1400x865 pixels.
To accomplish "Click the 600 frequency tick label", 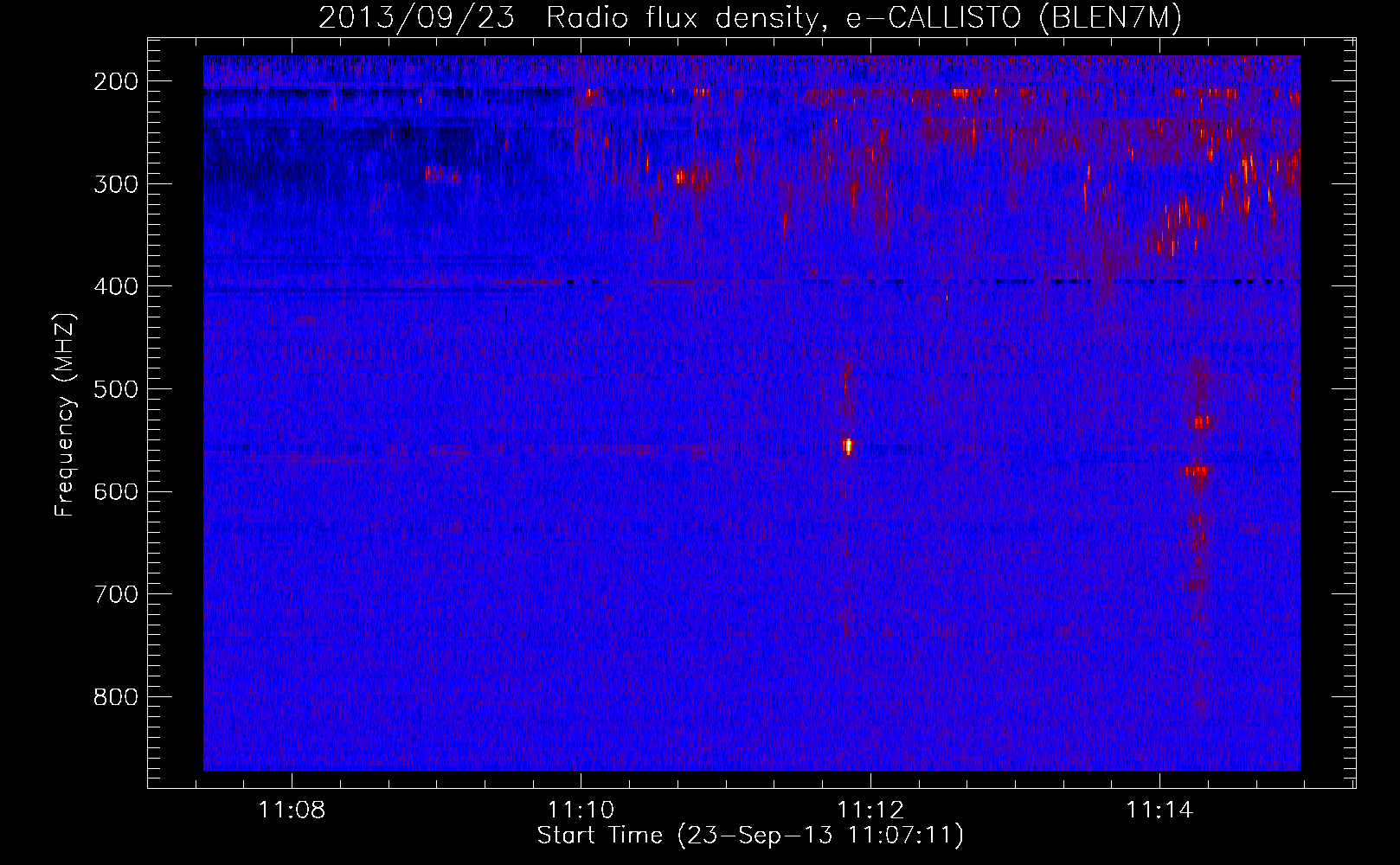I will [x=116, y=491].
